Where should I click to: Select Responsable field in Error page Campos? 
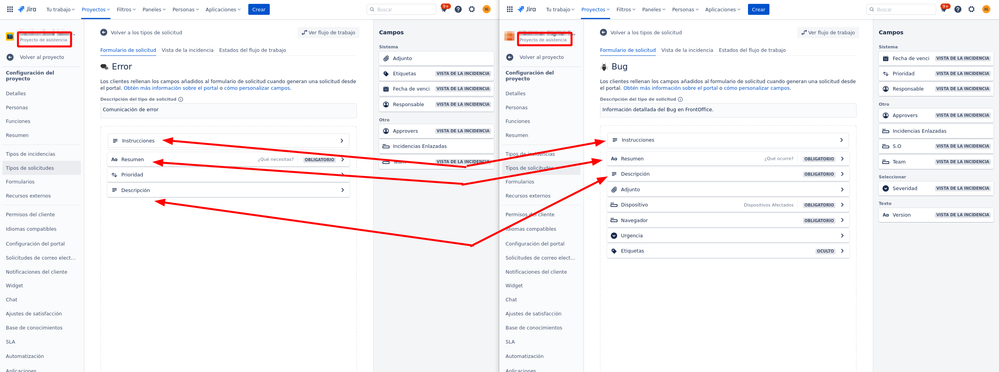tap(436, 104)
